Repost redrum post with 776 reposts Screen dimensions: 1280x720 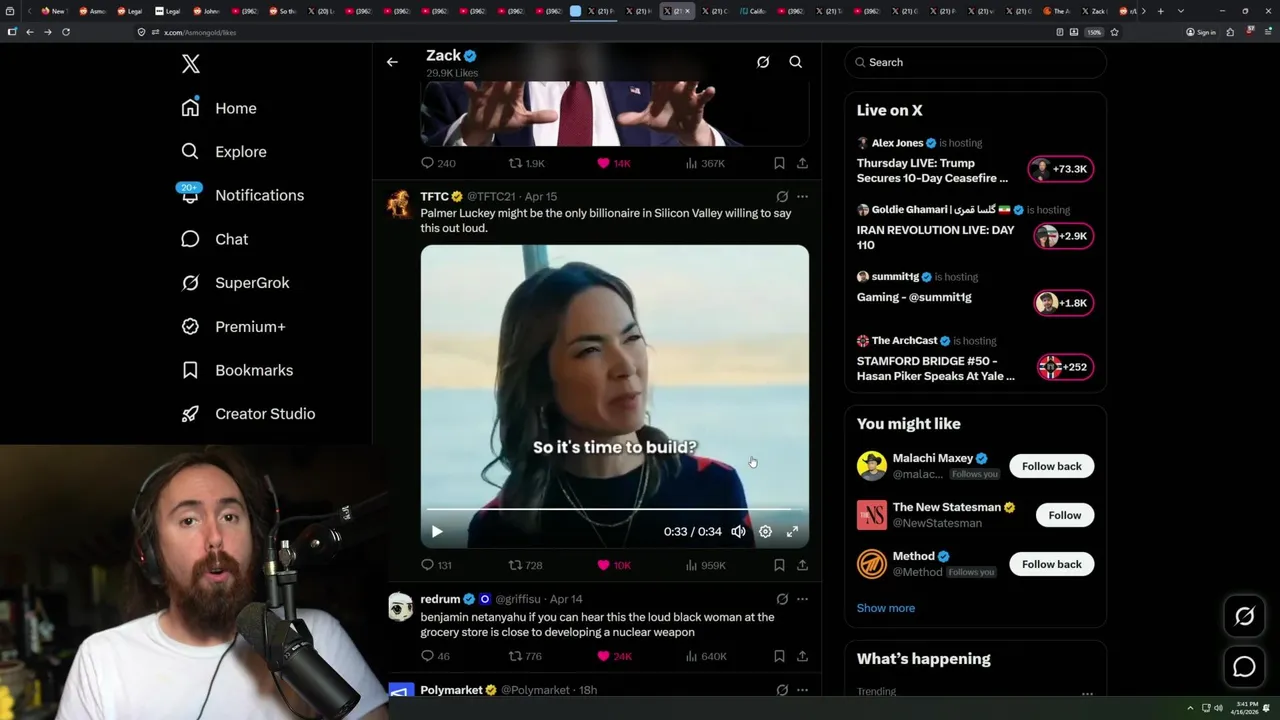click(x=525, y=656)
